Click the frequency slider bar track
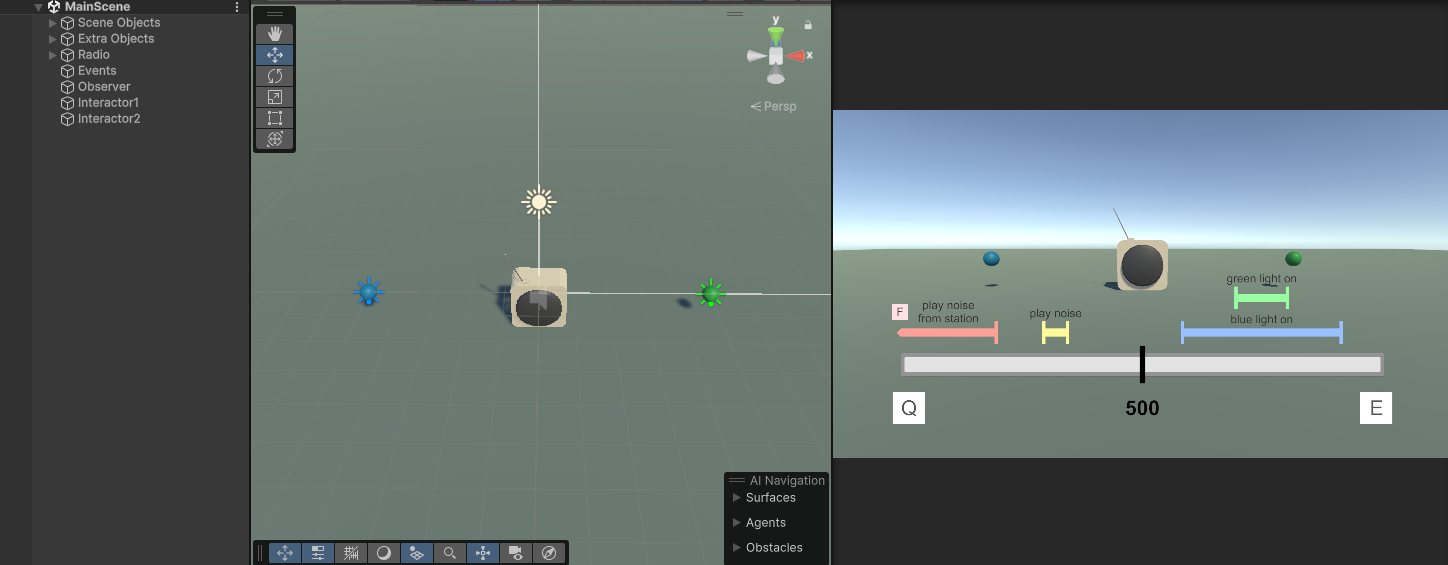The width and height of the screenshot is (1448, 565). [x=1142, y=365]
